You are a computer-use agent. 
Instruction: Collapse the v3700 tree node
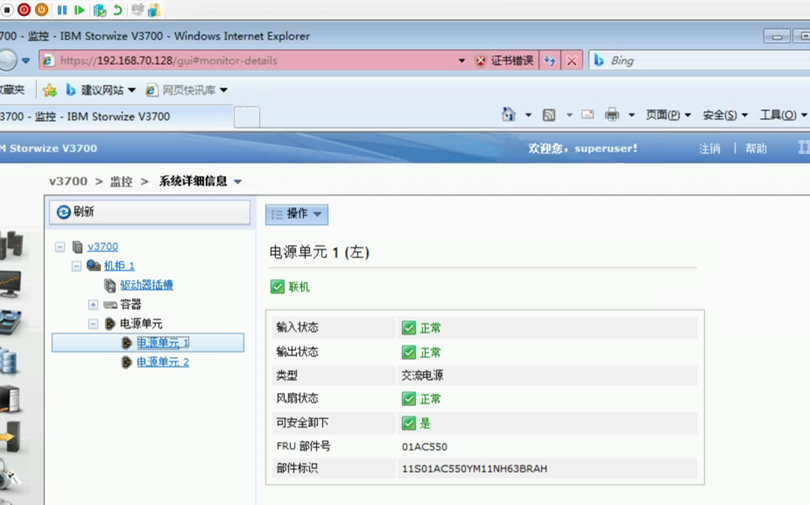(x=60, y=247)
